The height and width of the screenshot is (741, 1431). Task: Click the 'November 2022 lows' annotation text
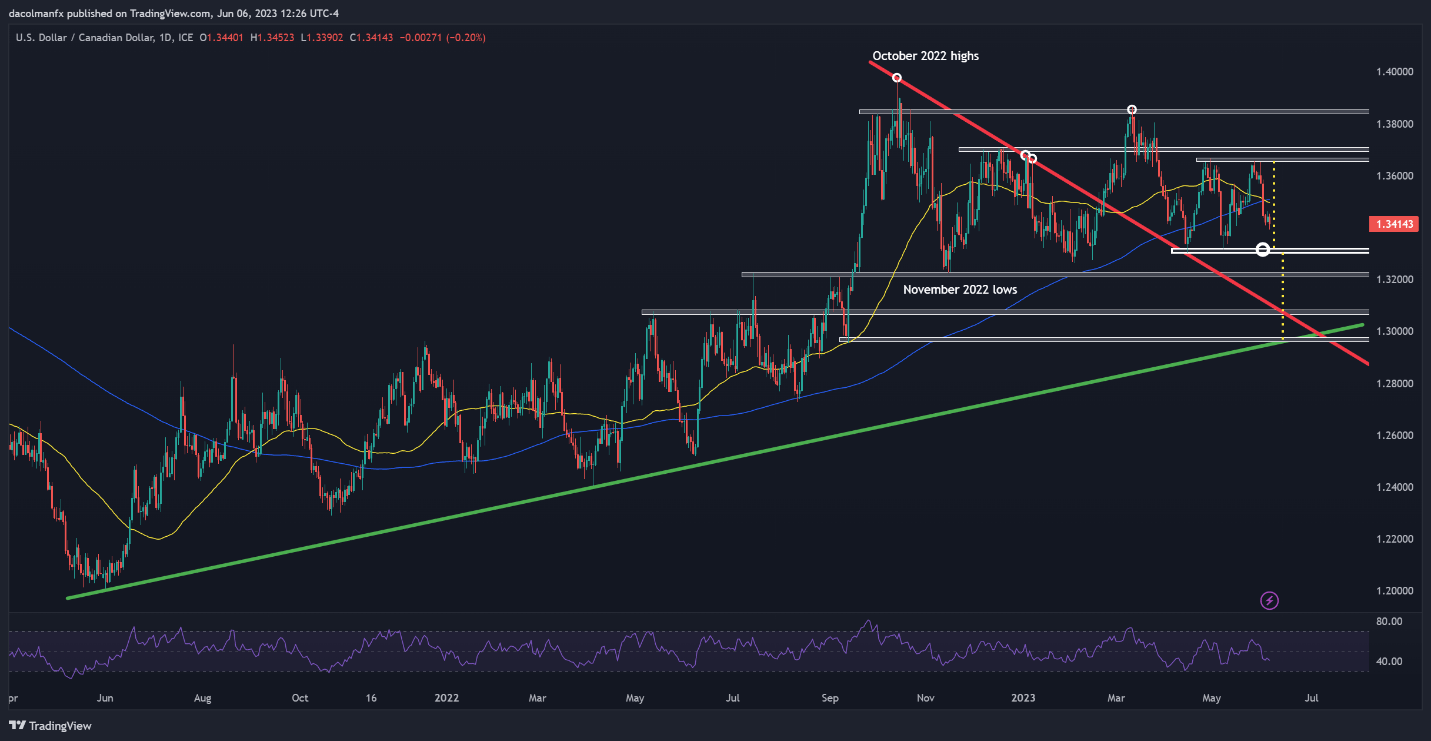(x=960, y=289)
